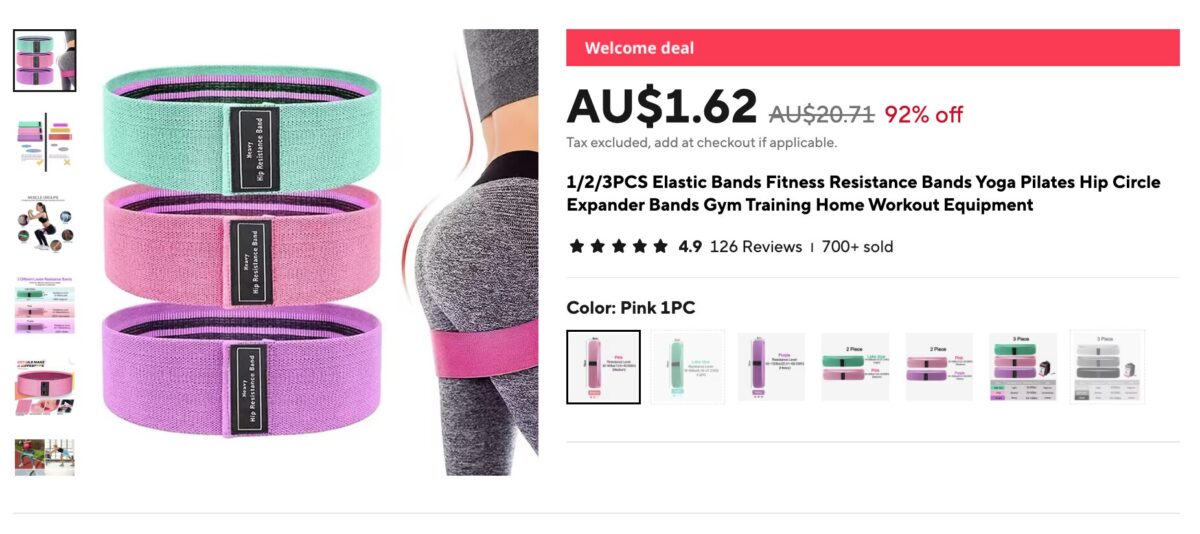Screen dimensions: 1200x534
Task: Click the 4.9 rating score
Action: click(x=690, y=246)
